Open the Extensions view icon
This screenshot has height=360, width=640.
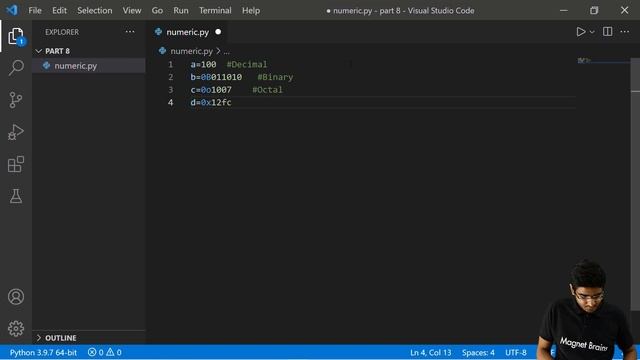tap(16, 164)
